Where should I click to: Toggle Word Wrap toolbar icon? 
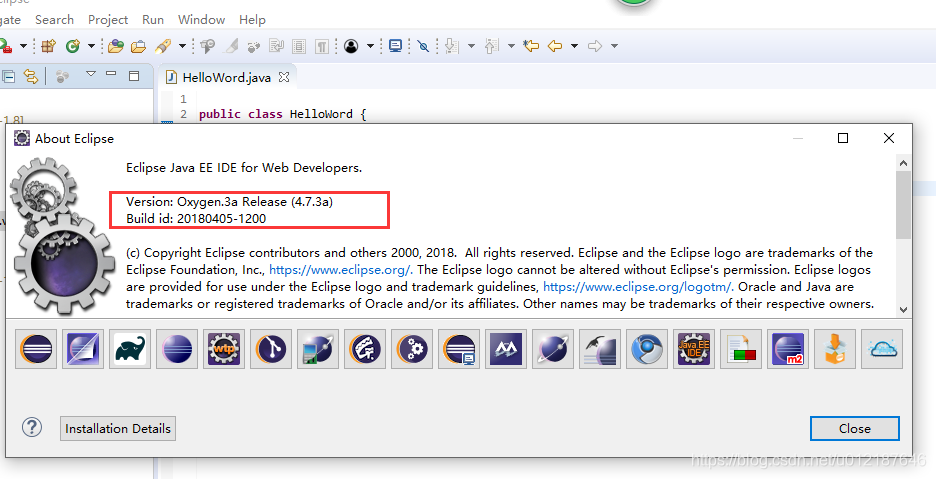[x=276, y=46]
